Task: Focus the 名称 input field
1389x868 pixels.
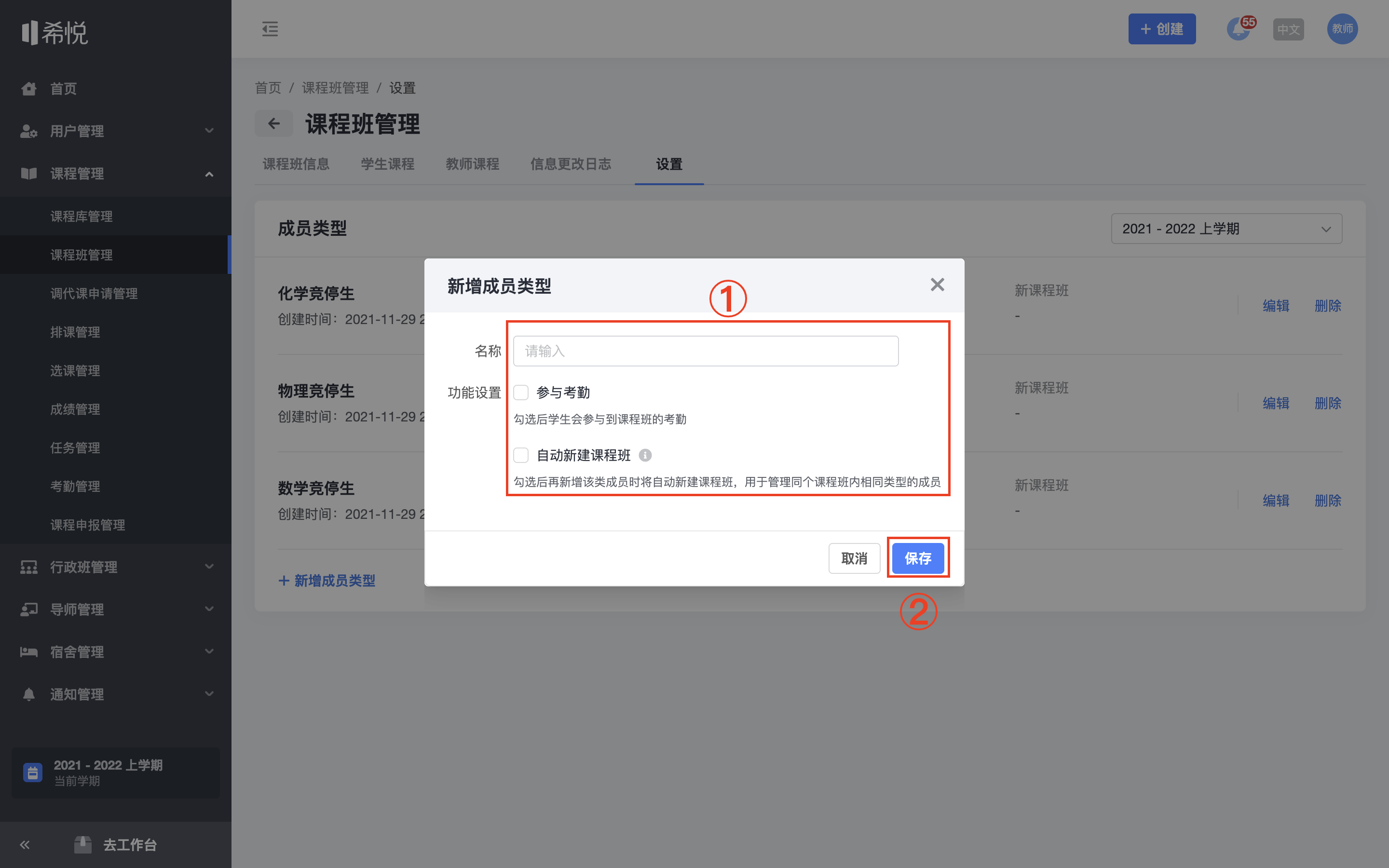Action: 706,351
